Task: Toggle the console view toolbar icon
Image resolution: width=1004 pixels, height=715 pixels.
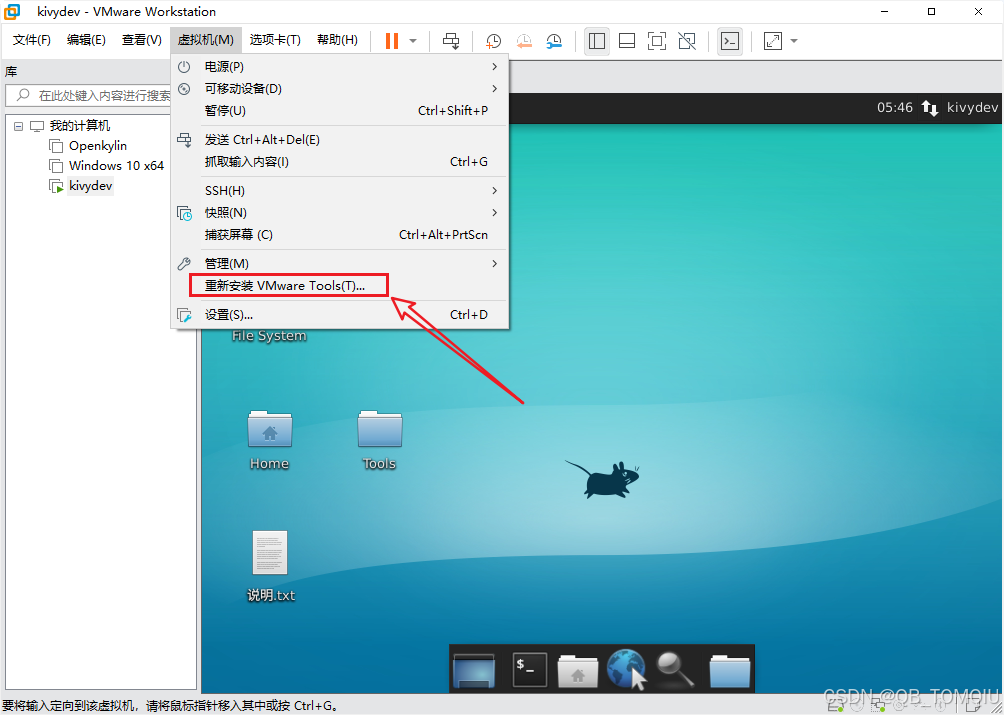Action: tap(730, 41)
